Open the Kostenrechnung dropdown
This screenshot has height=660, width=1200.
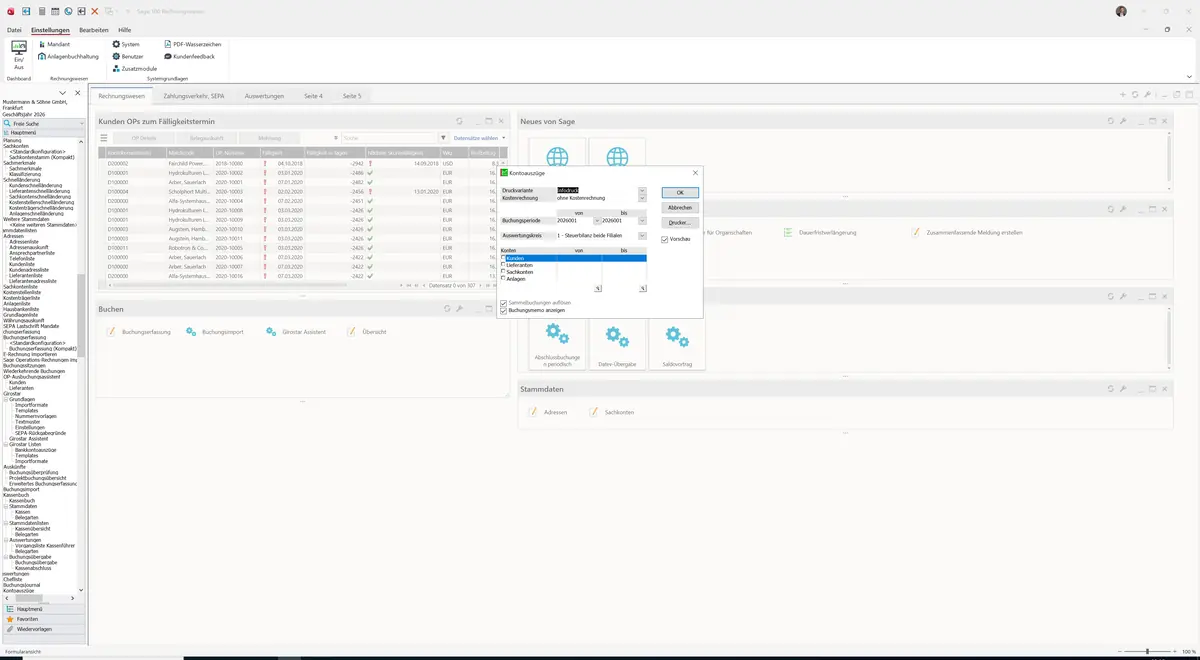click(642, 198)
